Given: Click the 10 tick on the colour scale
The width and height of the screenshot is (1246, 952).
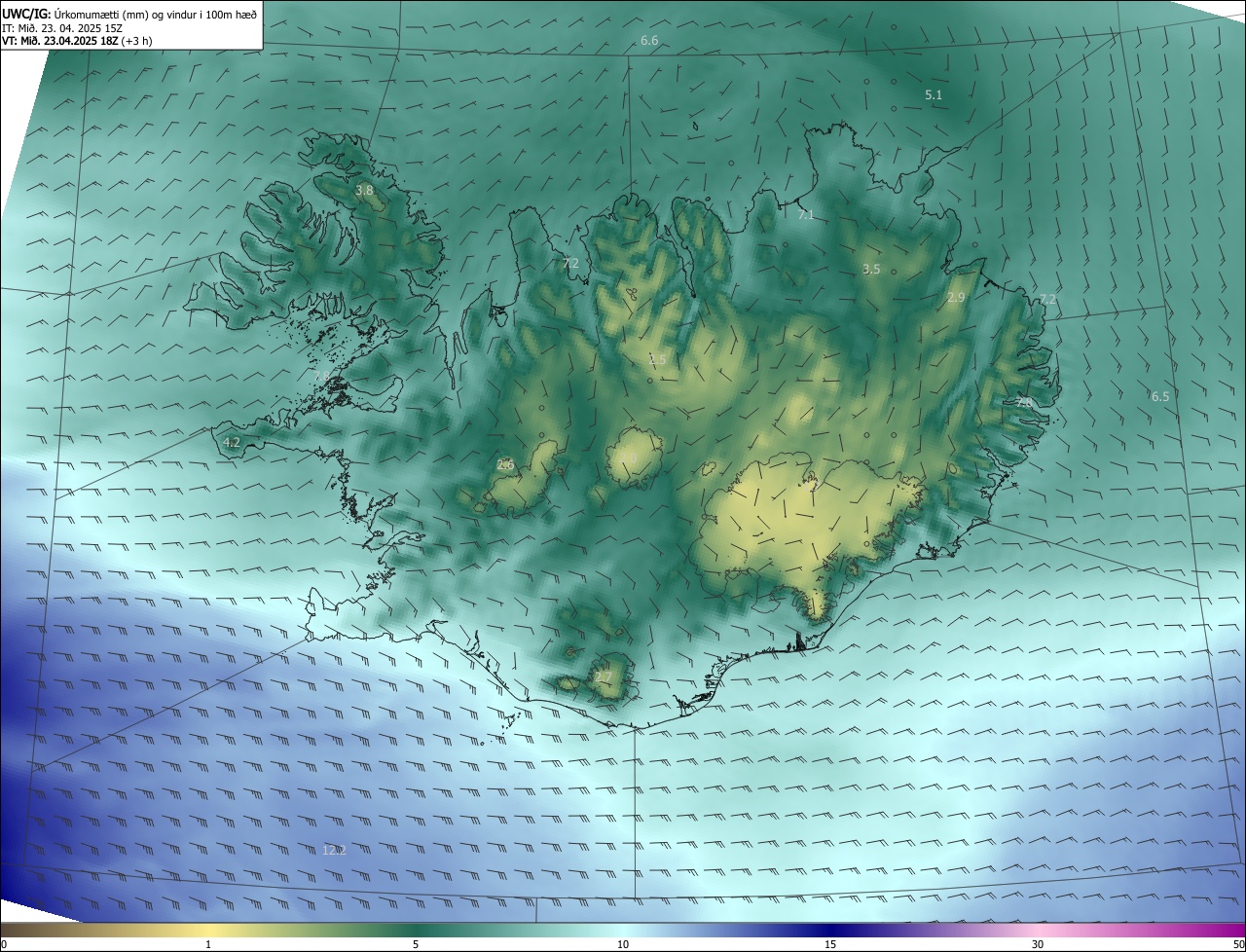Looking at the screenshot, I should [x=623, y=944].
